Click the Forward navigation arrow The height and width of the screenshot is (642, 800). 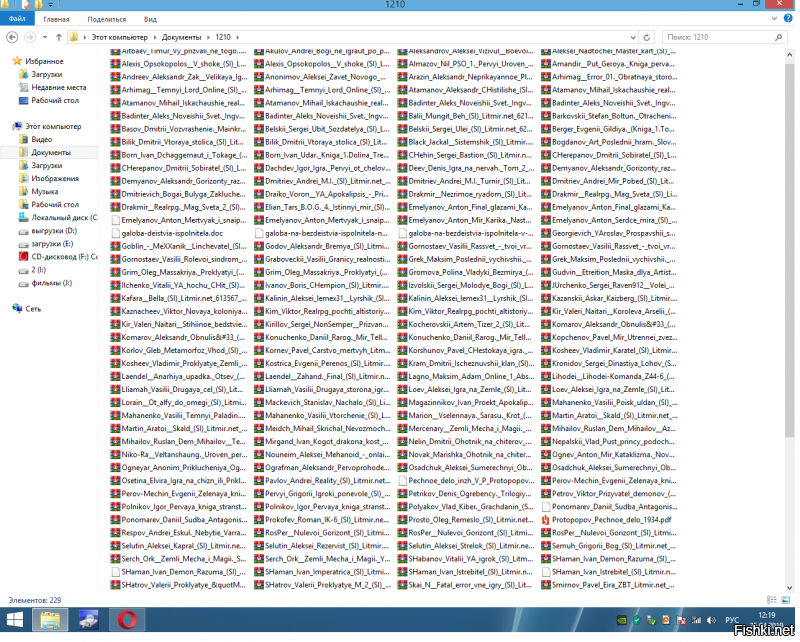30,37
